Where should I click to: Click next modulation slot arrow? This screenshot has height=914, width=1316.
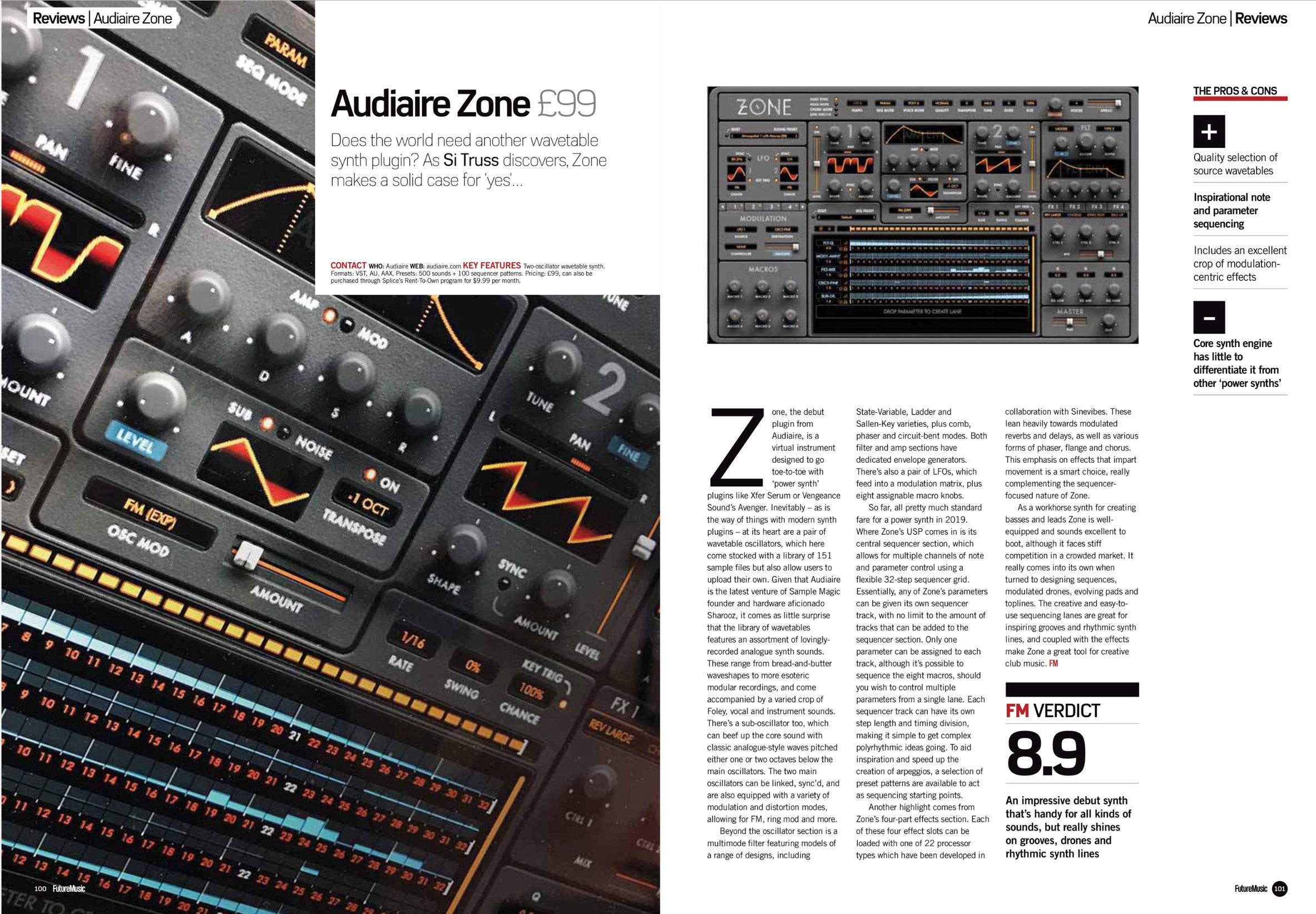(803, 207)
